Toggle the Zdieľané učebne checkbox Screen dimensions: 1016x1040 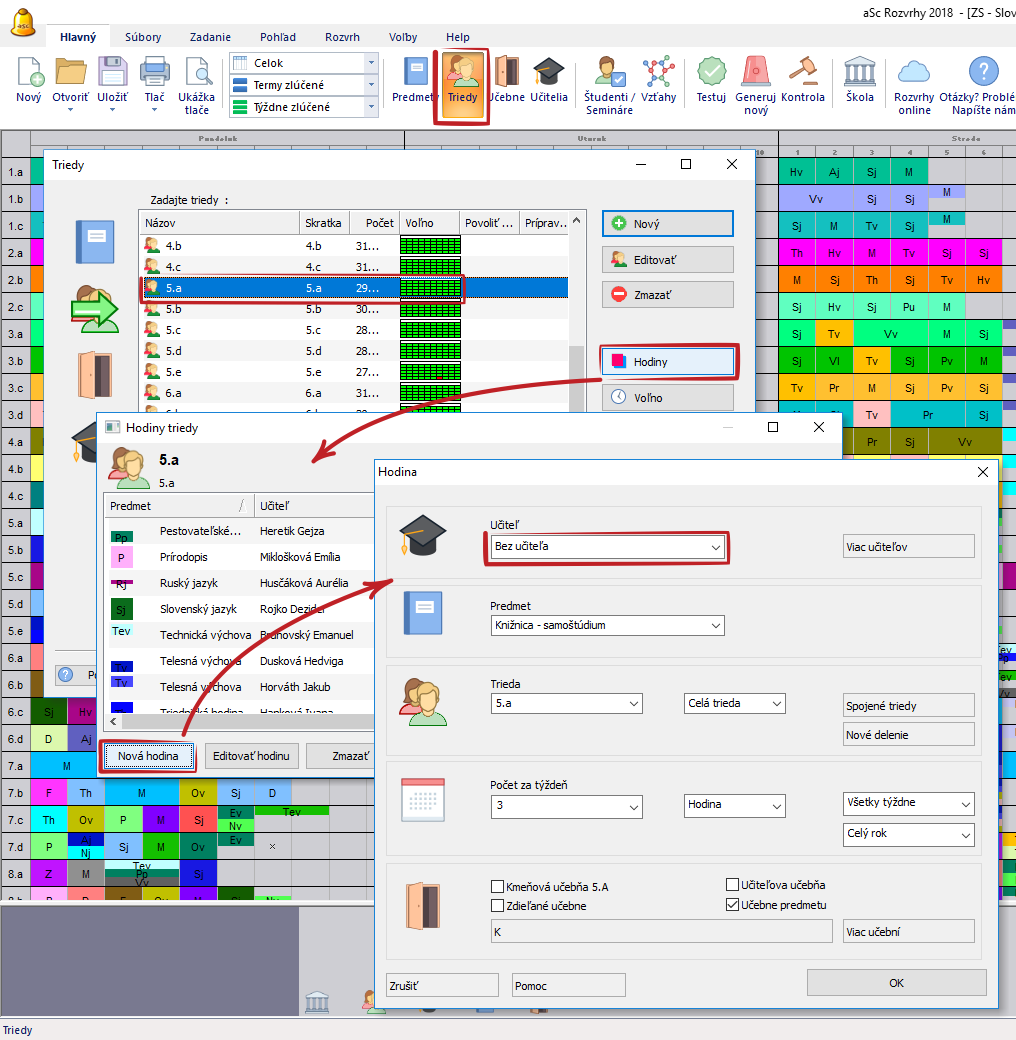[498, 906]
